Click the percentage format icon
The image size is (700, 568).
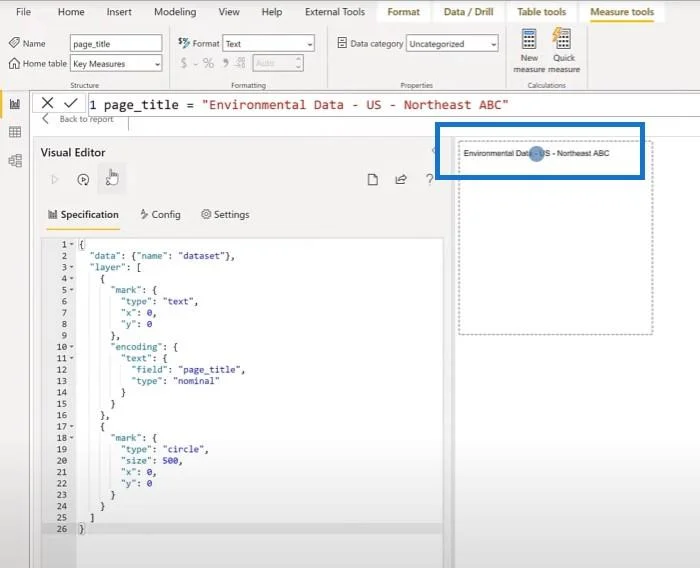(x=208, y=63)
